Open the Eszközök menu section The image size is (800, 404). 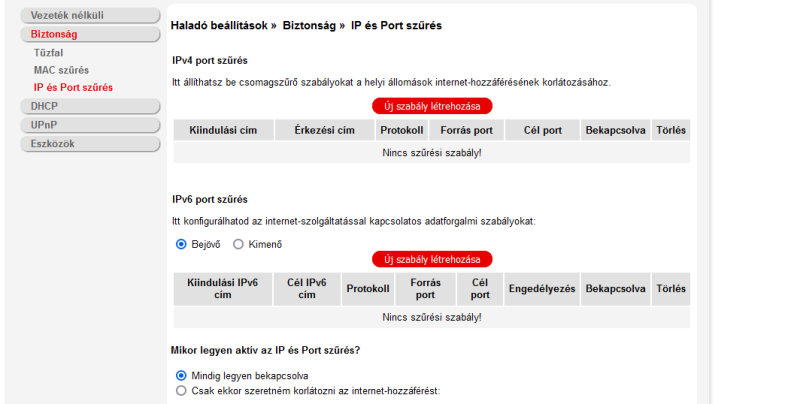pos(90,144)
